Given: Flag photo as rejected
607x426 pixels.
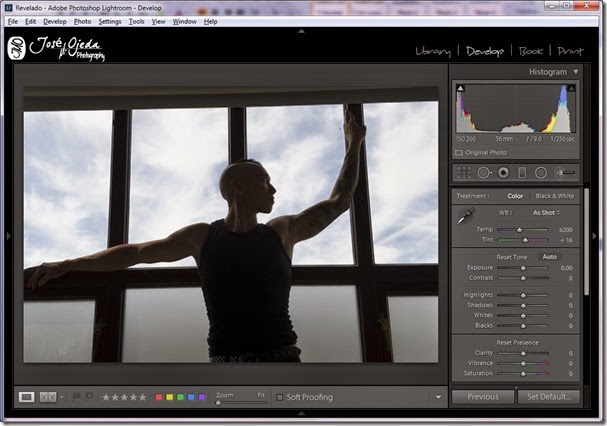Looking at the screenshot, I should (x=89, y=397).
